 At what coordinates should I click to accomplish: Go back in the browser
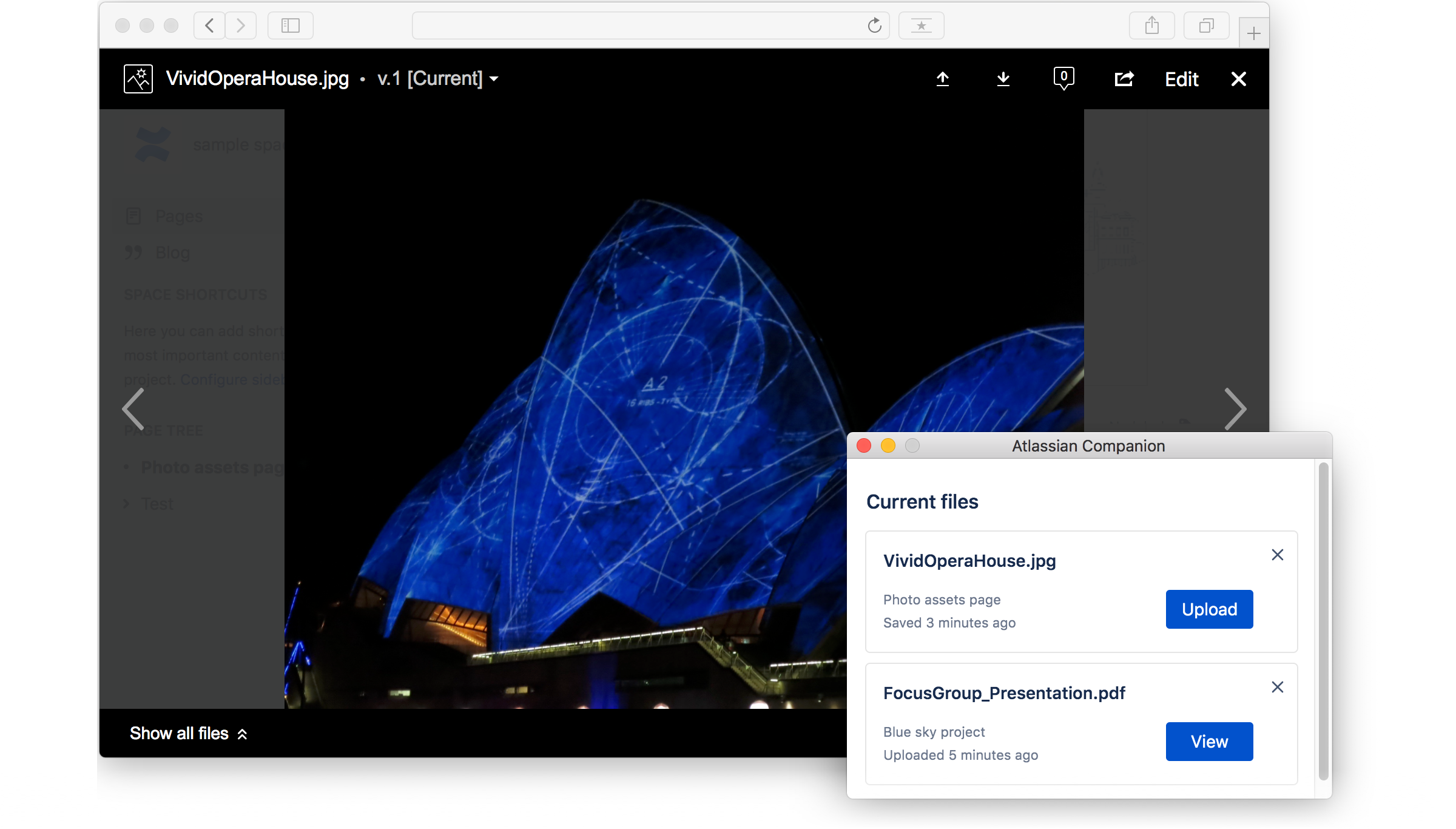click(x=209, y=25)
